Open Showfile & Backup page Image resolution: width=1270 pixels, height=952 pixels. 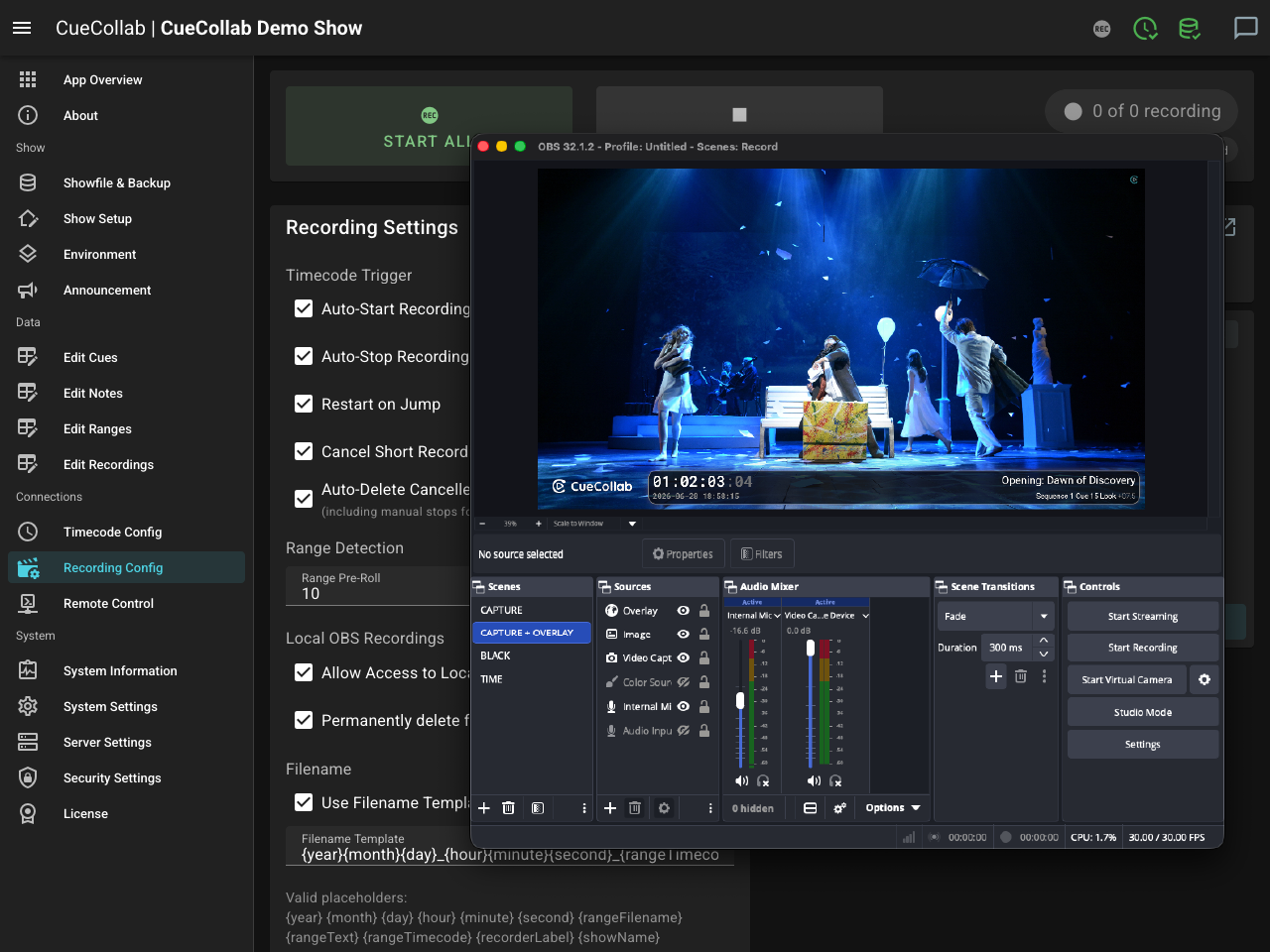[126, 182]
